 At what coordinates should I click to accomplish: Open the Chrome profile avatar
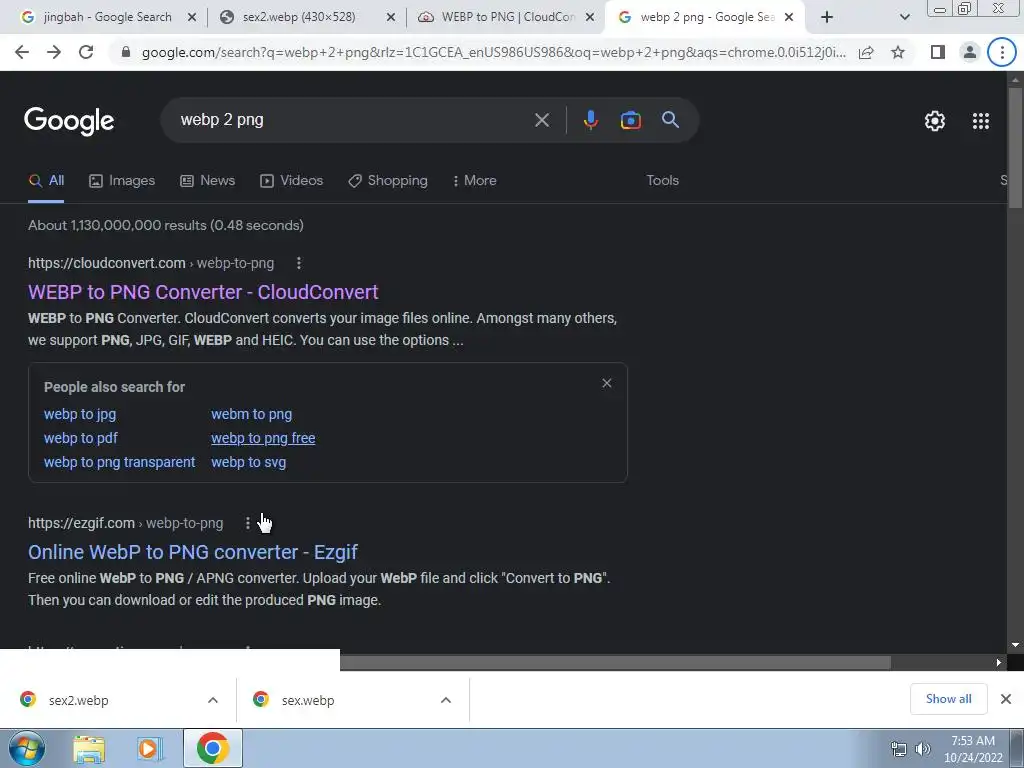coord(970,52)
